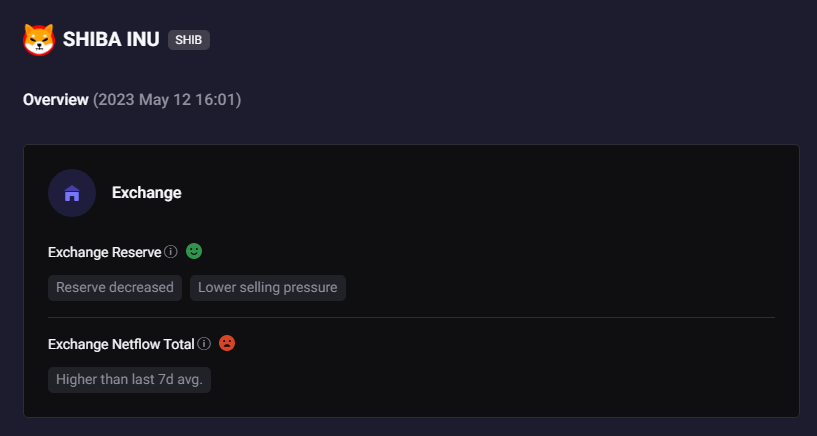Click the purple Exchange house icon
The height and width of the screenshot is (436, 817).
tap(72, 193)
